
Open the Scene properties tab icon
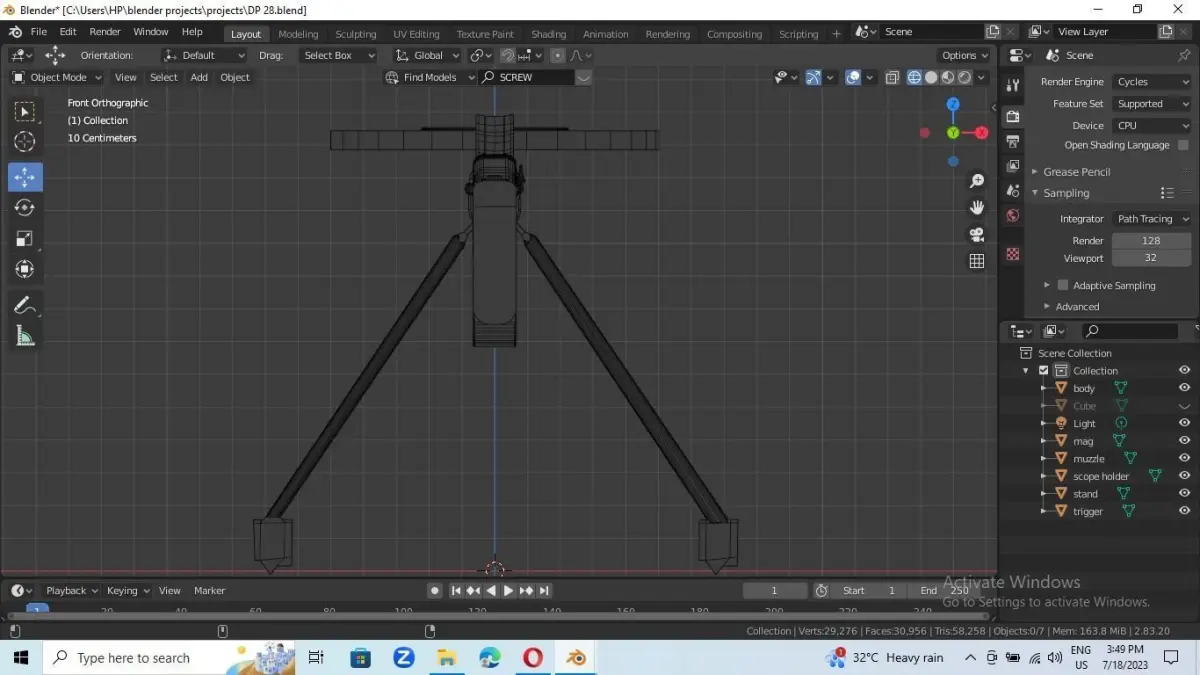pos(1013,191)
